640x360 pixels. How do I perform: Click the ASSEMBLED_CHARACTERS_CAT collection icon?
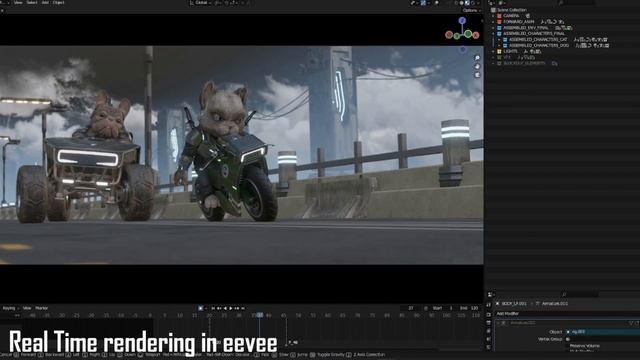click(x=505, y=40)
